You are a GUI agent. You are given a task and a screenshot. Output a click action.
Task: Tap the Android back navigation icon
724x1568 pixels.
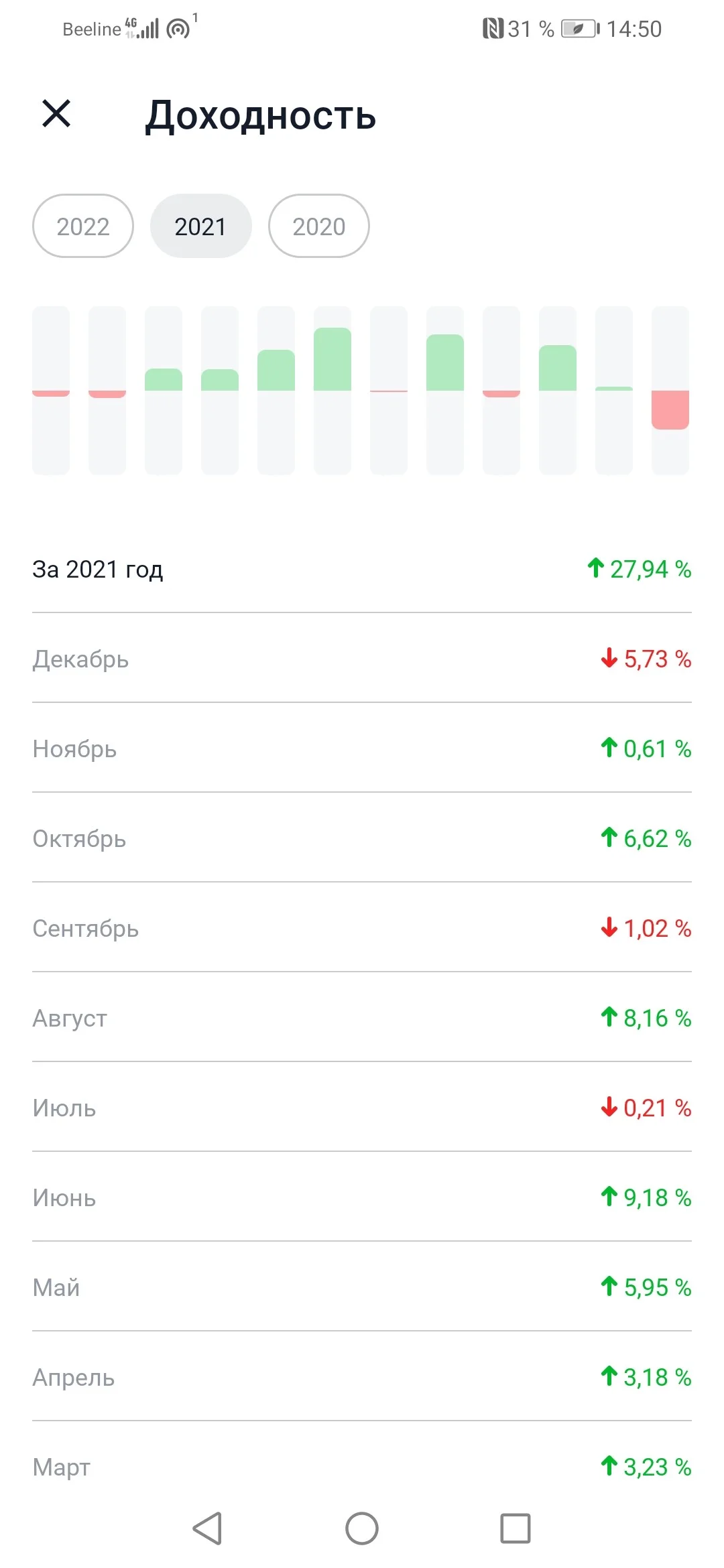pyautogui.click(x=207, y=1528)
